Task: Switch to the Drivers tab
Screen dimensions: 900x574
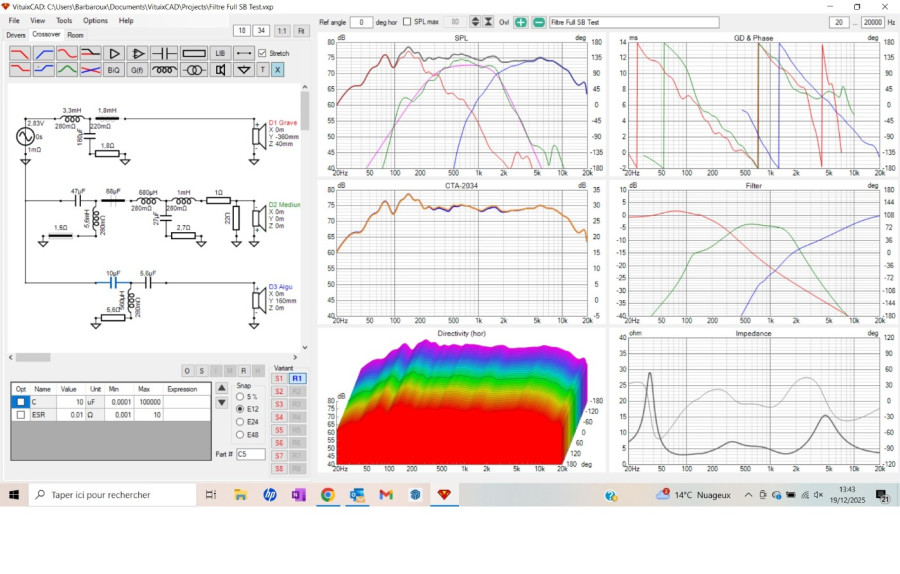Action: click(16, 35)
